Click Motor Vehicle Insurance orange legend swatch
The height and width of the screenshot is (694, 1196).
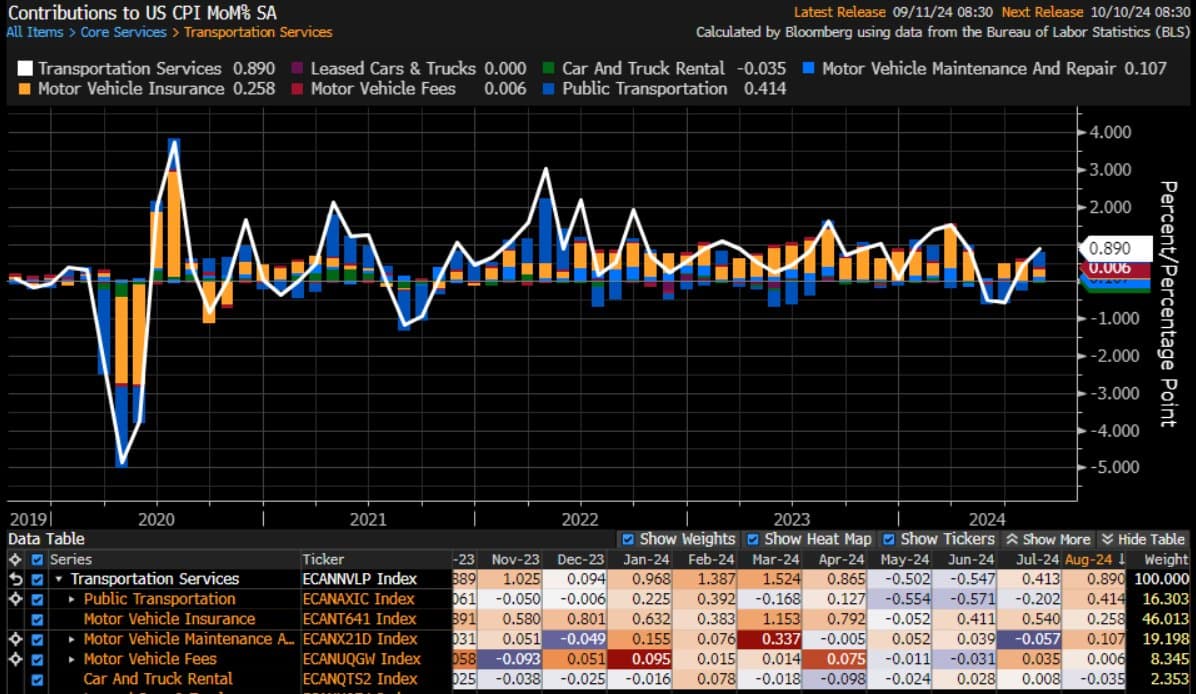point(25,89)
